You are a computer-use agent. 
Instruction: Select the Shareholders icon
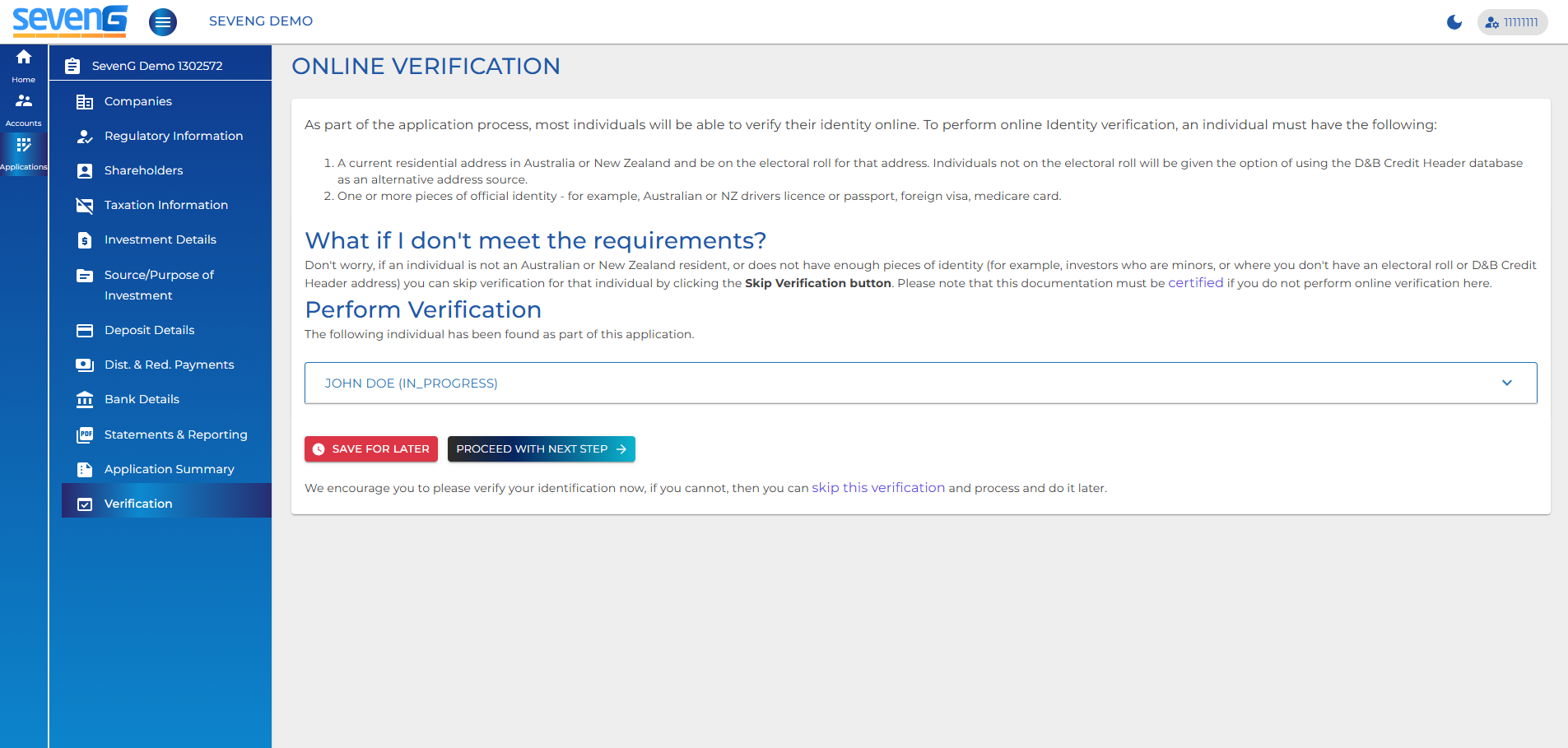pos(85,170)
